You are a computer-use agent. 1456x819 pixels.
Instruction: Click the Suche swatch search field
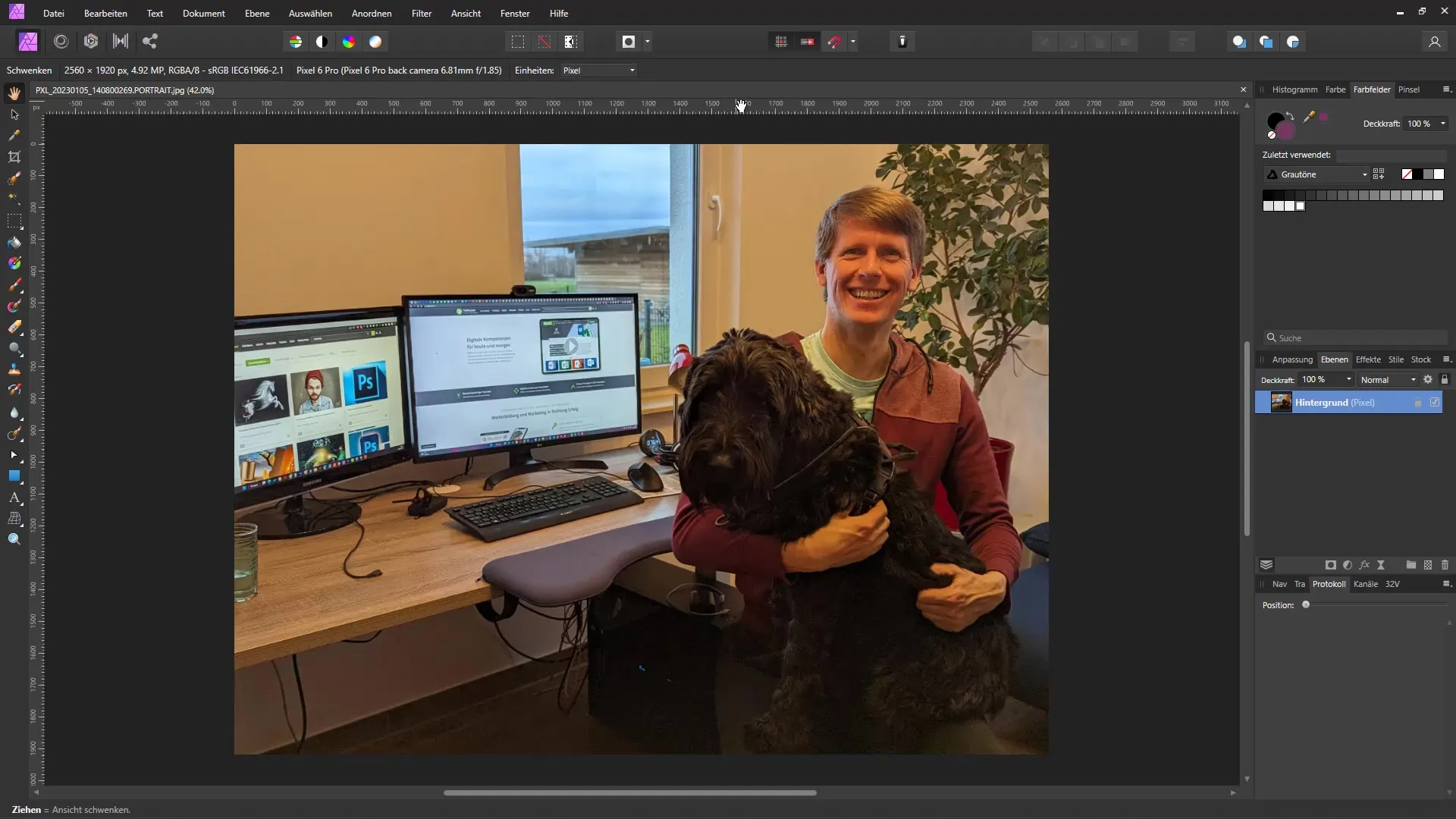pyautogui.click(x=1355, y=338)
